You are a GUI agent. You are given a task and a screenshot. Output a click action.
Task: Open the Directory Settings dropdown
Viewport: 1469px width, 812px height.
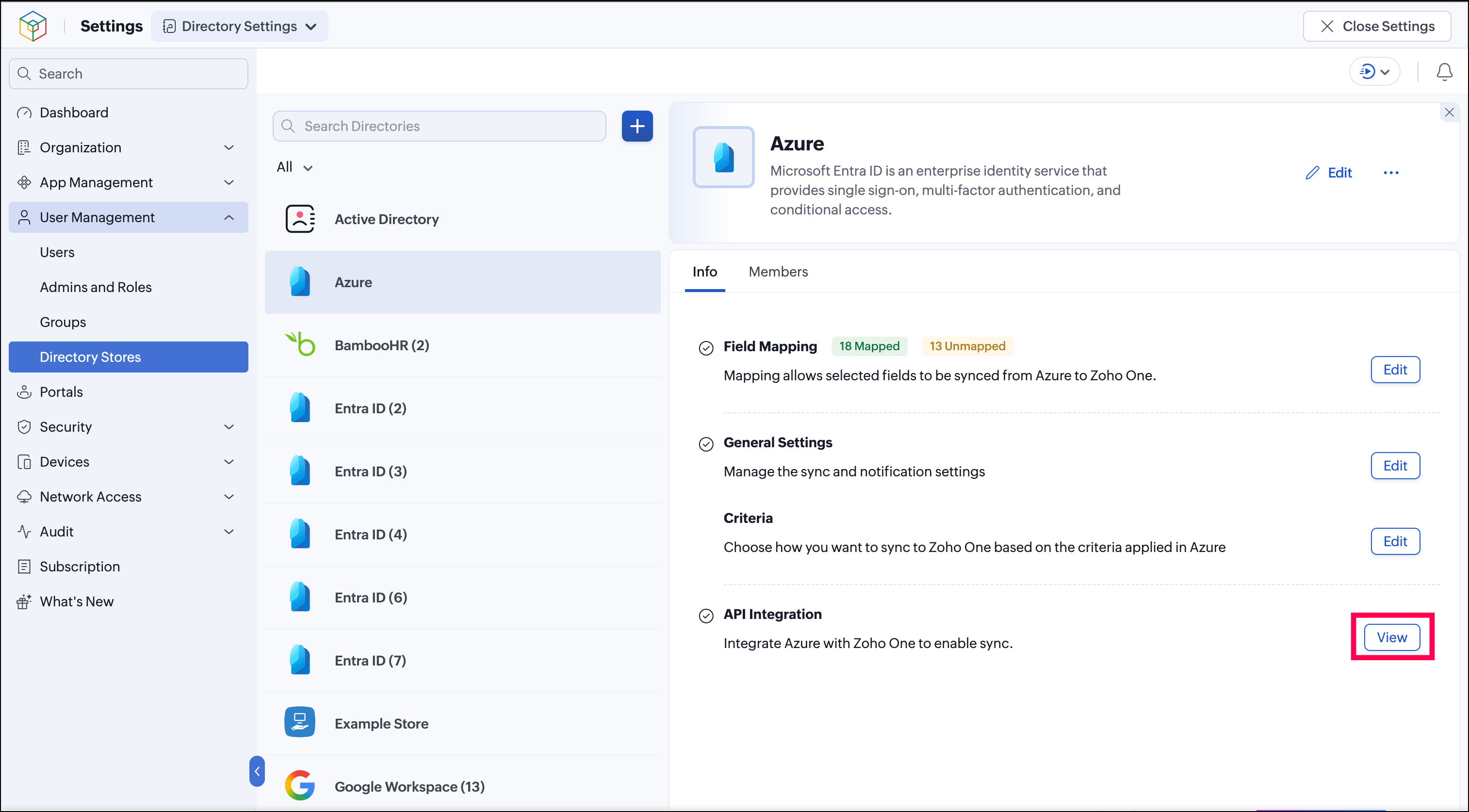240,26
